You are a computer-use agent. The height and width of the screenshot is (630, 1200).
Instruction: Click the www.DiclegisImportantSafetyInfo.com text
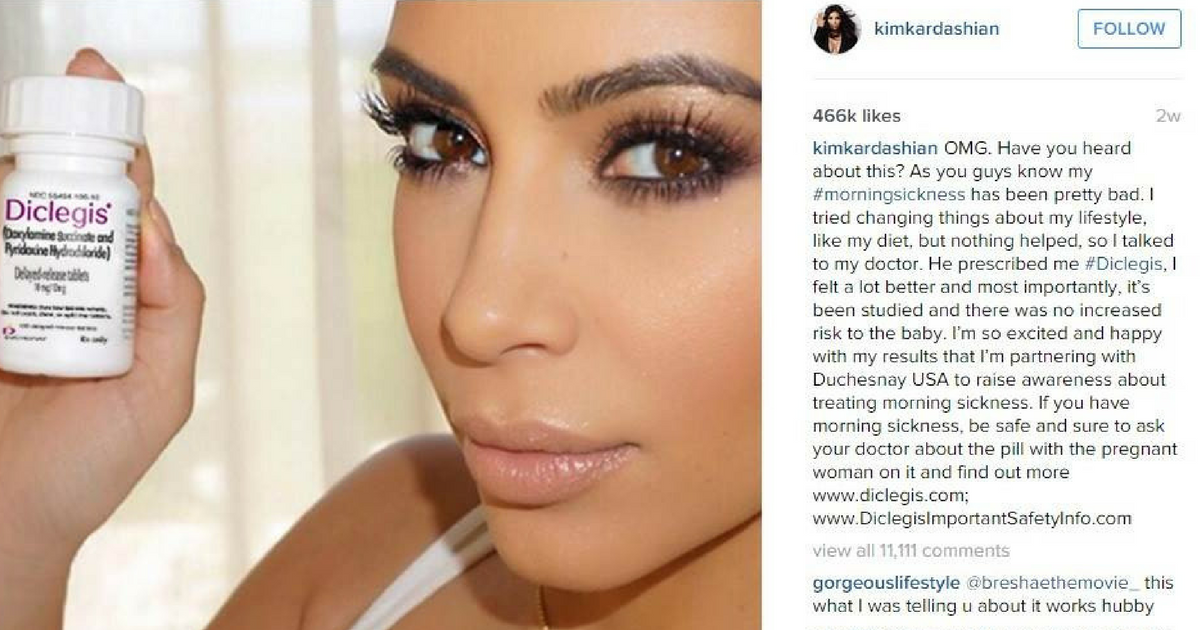click(972, 518)
